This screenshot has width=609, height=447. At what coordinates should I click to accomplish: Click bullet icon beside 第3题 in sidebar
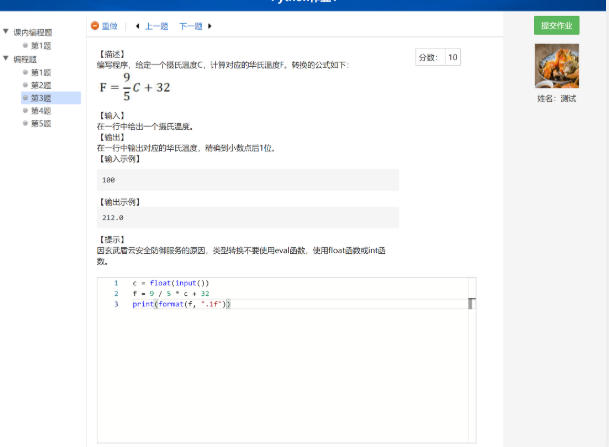(x=25, y=98)
